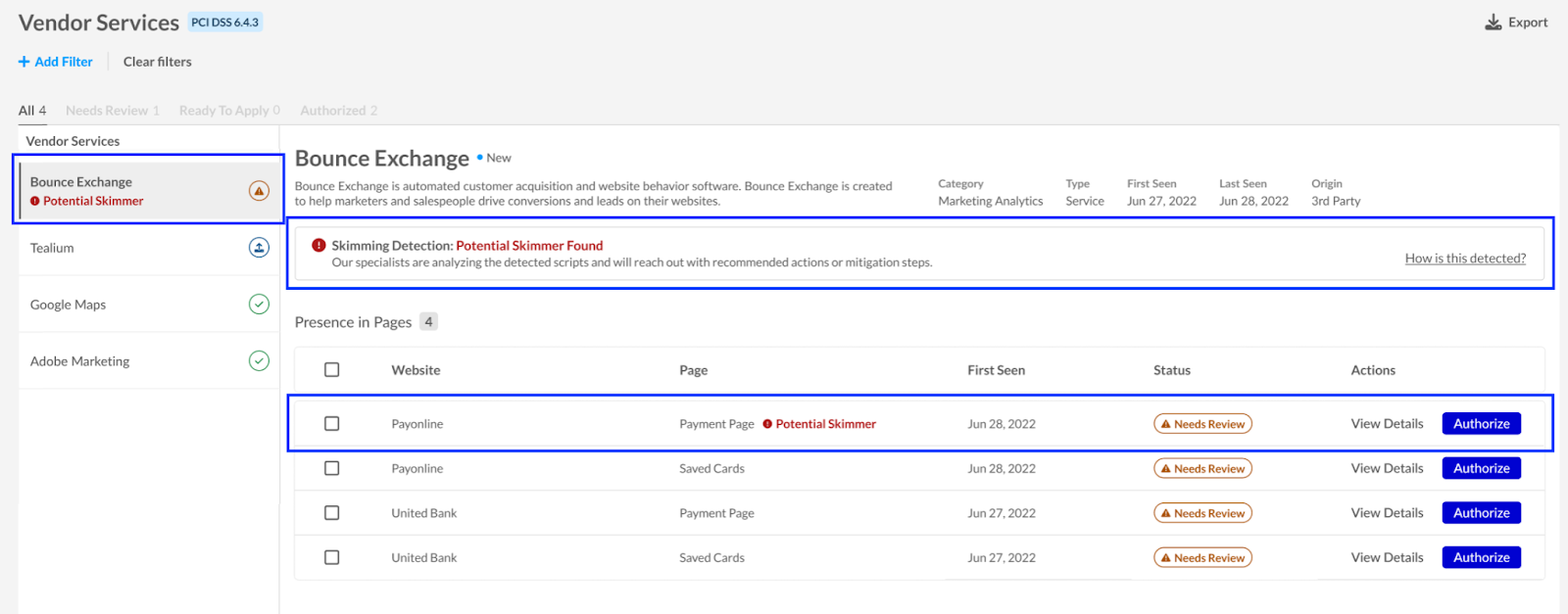The height and width of the screenshot is (614, 1568).
Task: Click the Presence in Pages count badge 4
Action: coord(428,321)
